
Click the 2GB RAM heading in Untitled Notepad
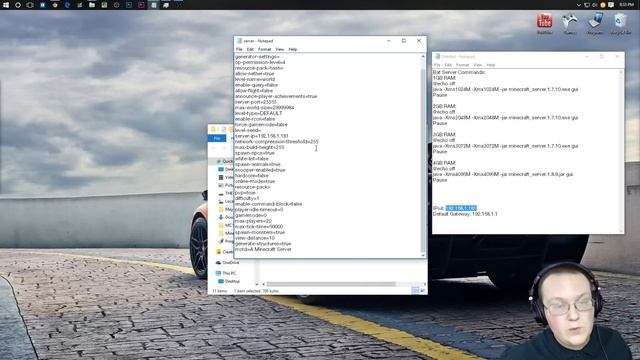click(x=444, y=106)
